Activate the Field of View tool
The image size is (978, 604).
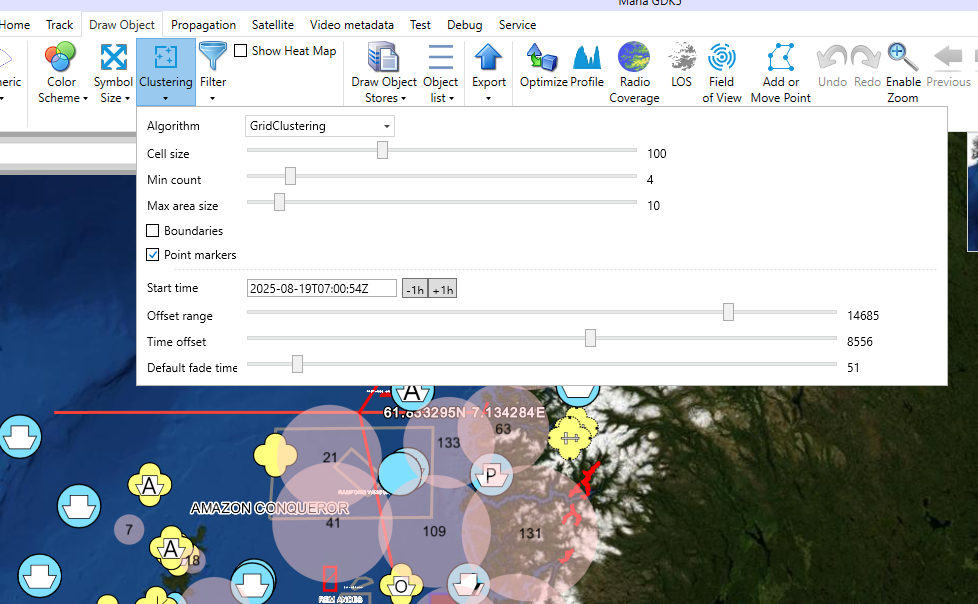pyautogui.click(x=722, y=72)
